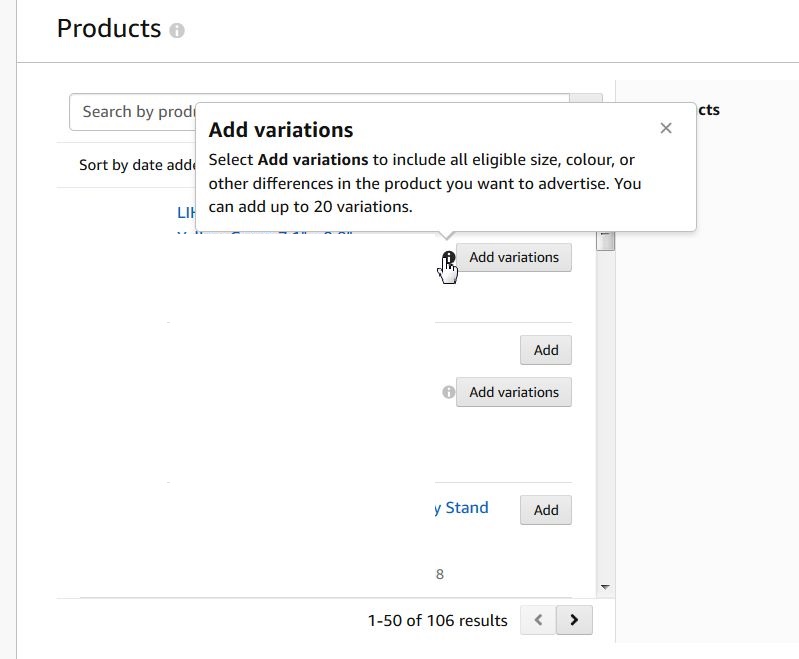Open the product link ending in Stand

click(x=460, y=508)
